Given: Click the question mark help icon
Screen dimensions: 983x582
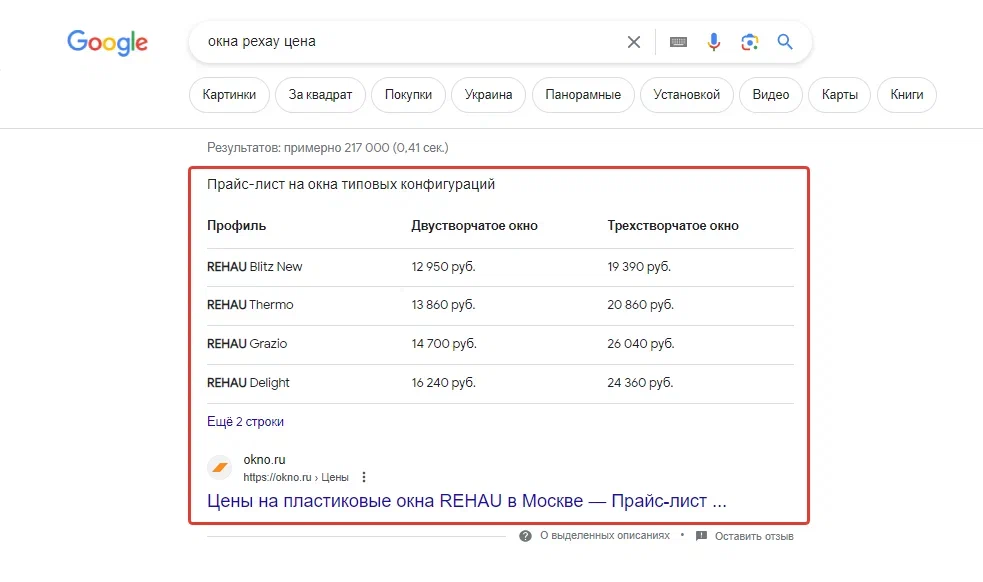Looking at the screenshot, I should click(x=525, y=536).
